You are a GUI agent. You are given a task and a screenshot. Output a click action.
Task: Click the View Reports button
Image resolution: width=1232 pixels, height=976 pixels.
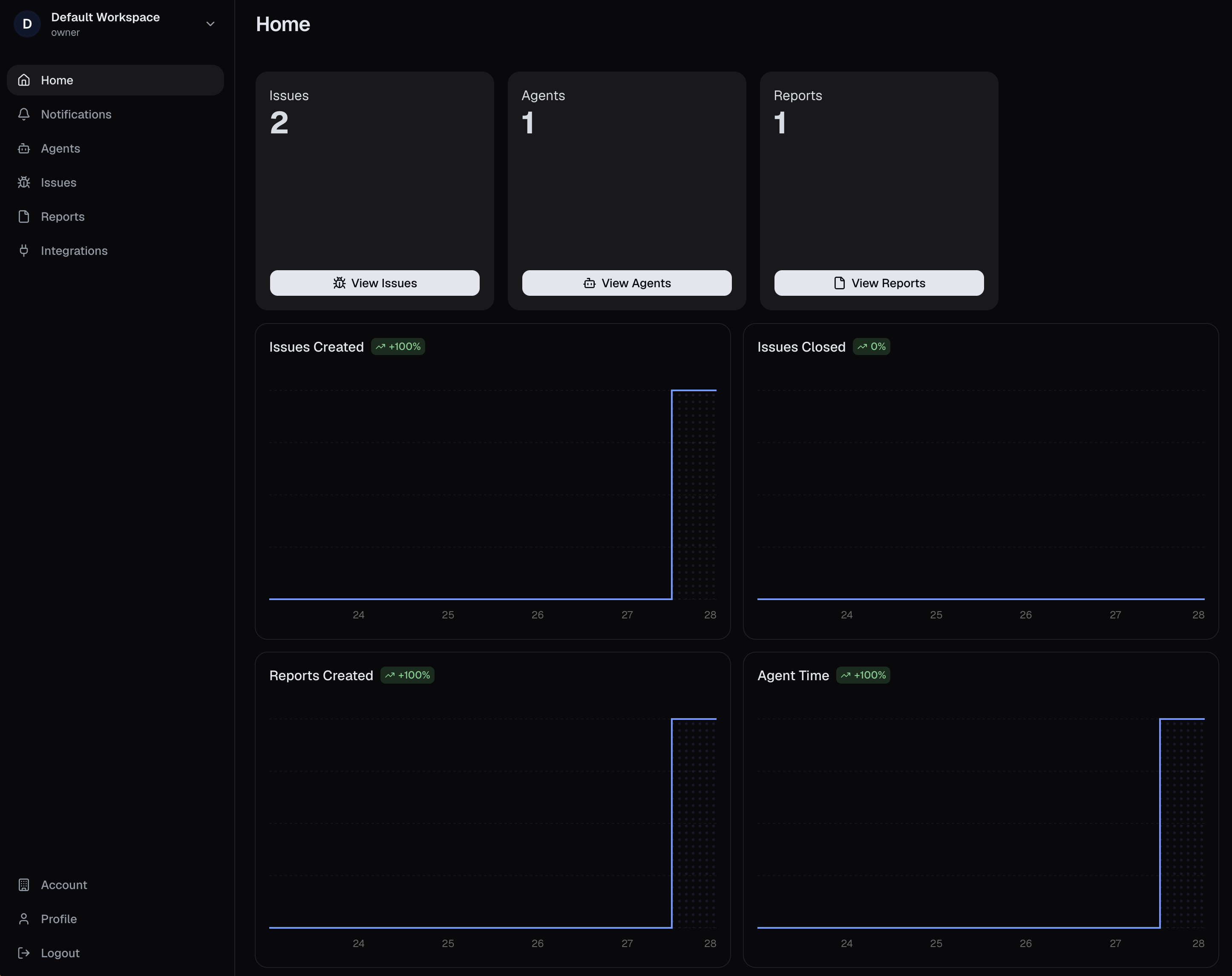(x=879, y=283)
